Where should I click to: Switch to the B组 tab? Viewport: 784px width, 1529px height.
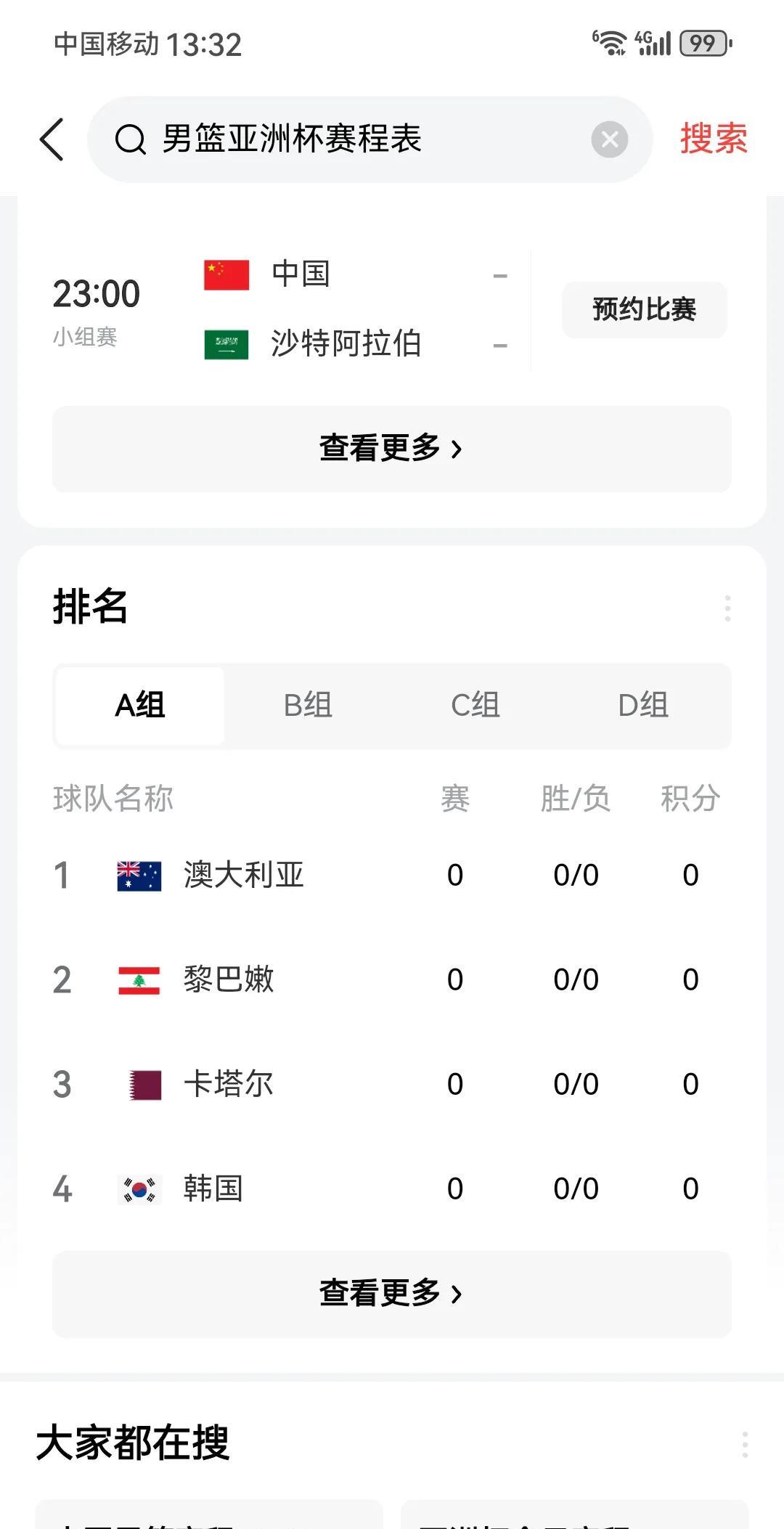coord(308,706)
